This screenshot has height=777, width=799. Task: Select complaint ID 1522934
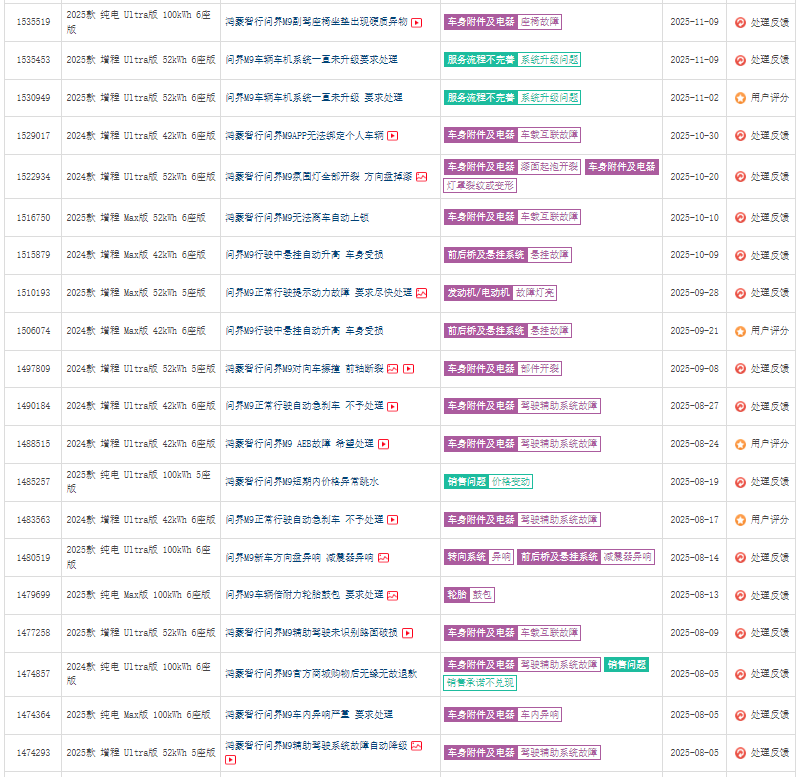pyautogui.click(x=34, y=177)
